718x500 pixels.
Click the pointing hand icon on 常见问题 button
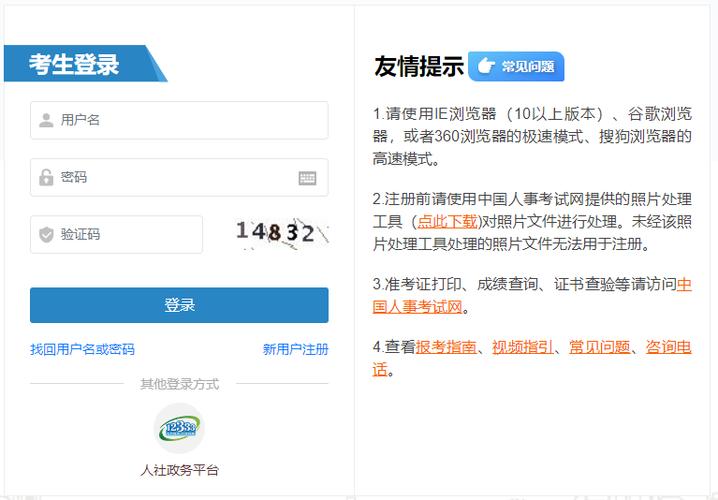[x=485, y=66]
